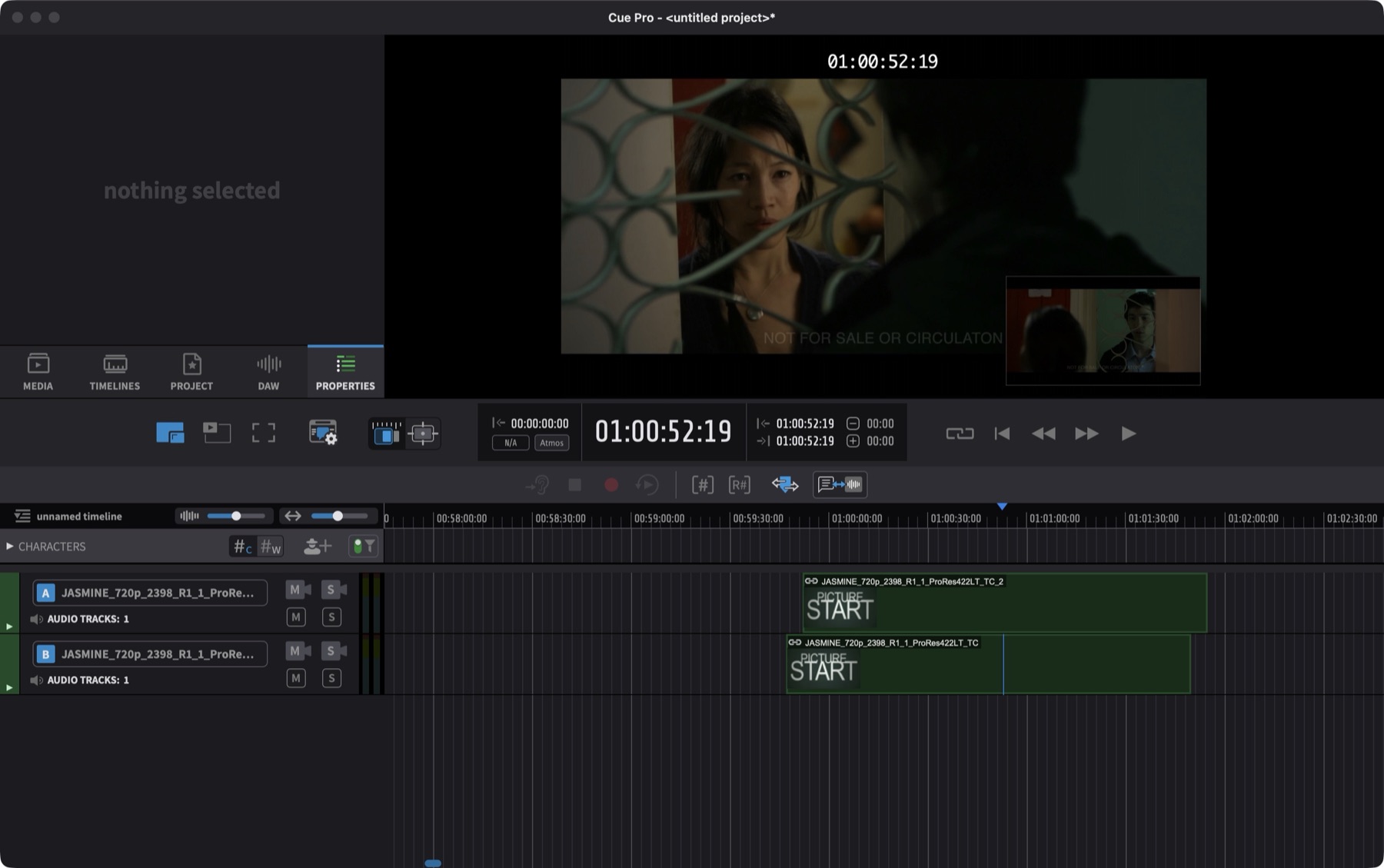Click the 00:00:00:00 start offset field
Viewport: 1384px width, 868px height.
pos(540,424)
